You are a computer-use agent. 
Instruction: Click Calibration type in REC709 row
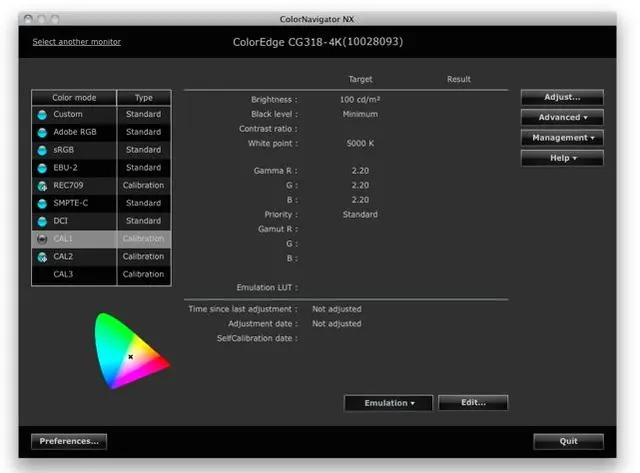pyautogui.click(x=143, y=185)
